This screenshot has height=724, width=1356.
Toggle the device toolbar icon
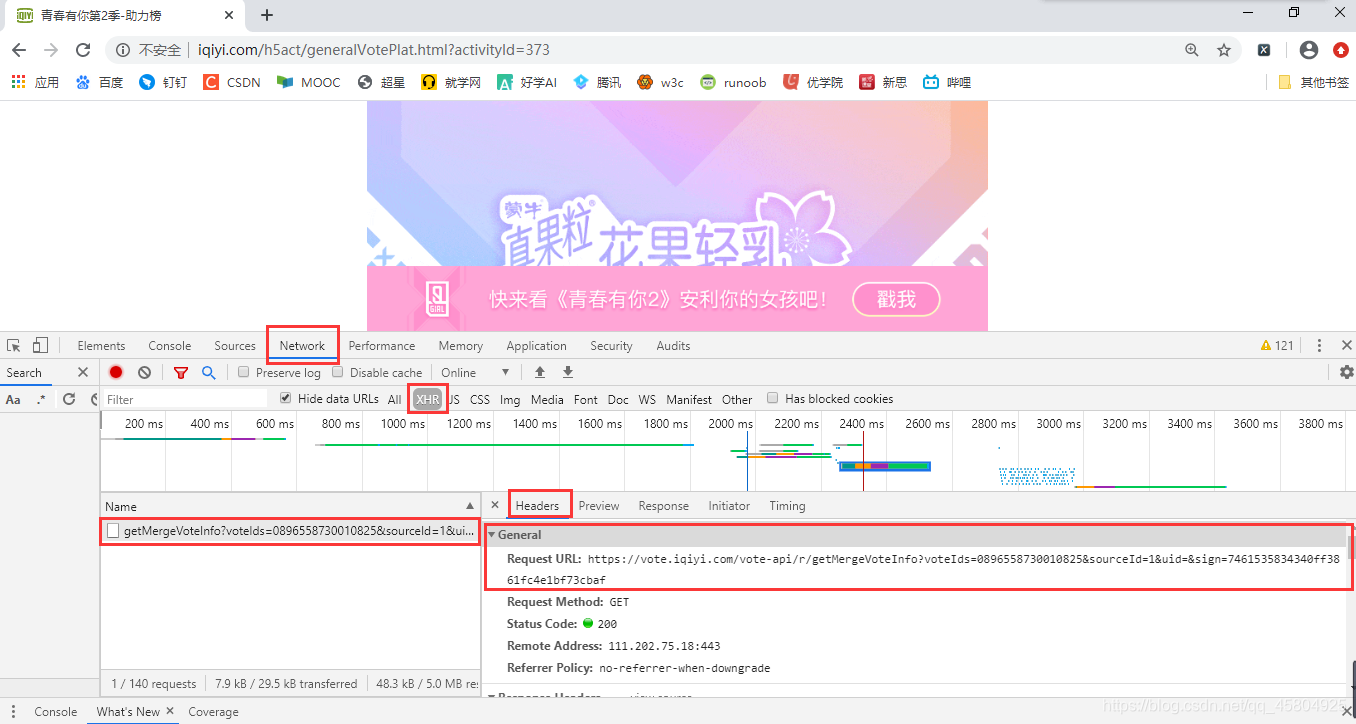(x=40, y=345)
